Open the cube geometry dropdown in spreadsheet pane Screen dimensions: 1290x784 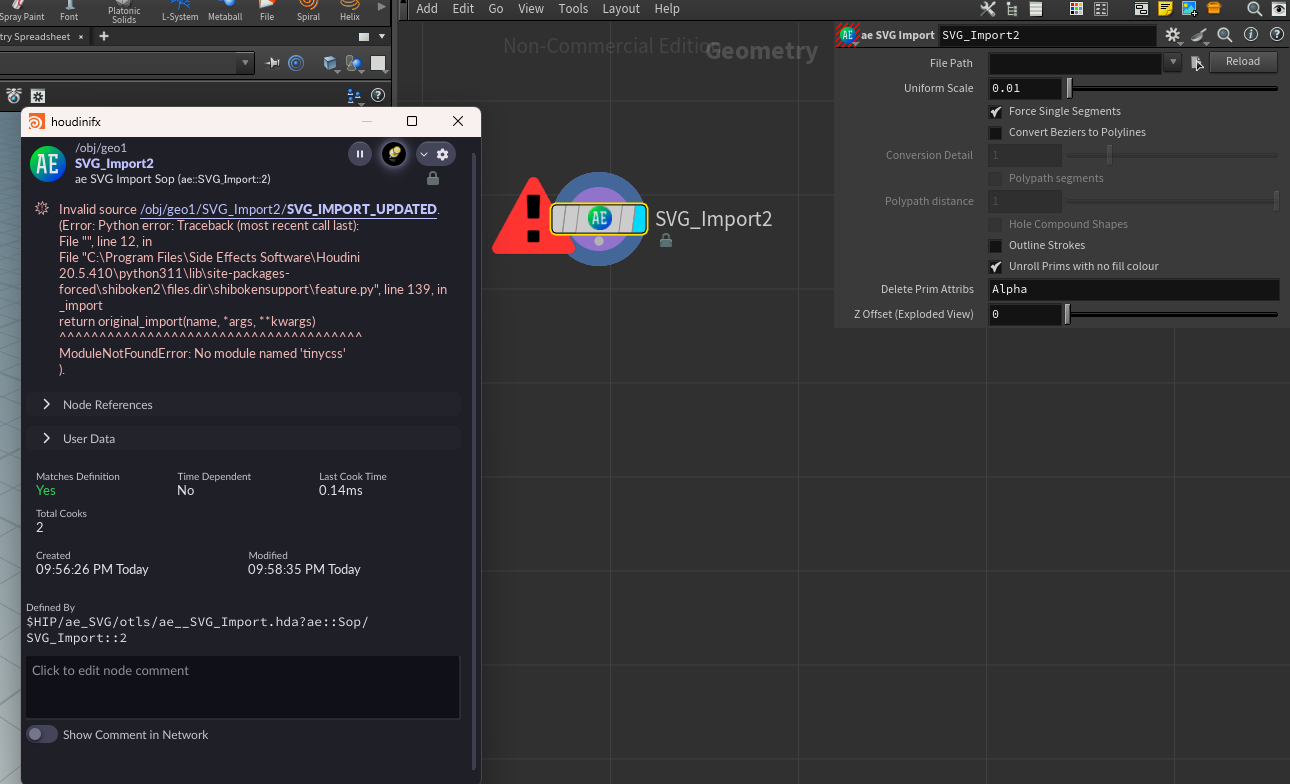[331, 63]
